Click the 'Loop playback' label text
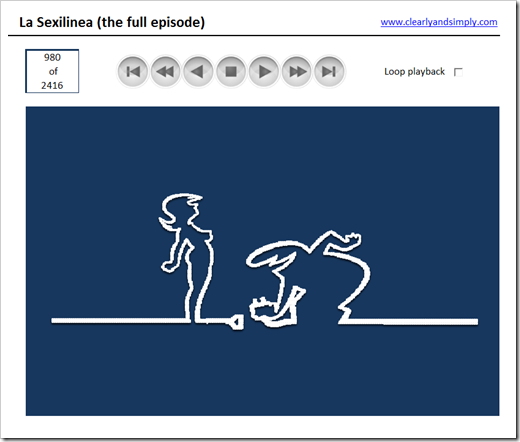The image size is (520, 442). [414, 72]
